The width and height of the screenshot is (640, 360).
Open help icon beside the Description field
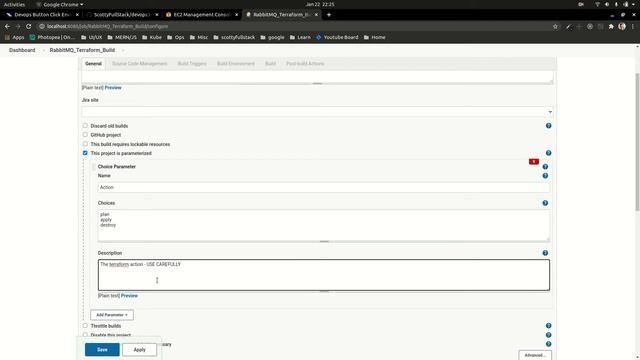(x=545, y=253)
